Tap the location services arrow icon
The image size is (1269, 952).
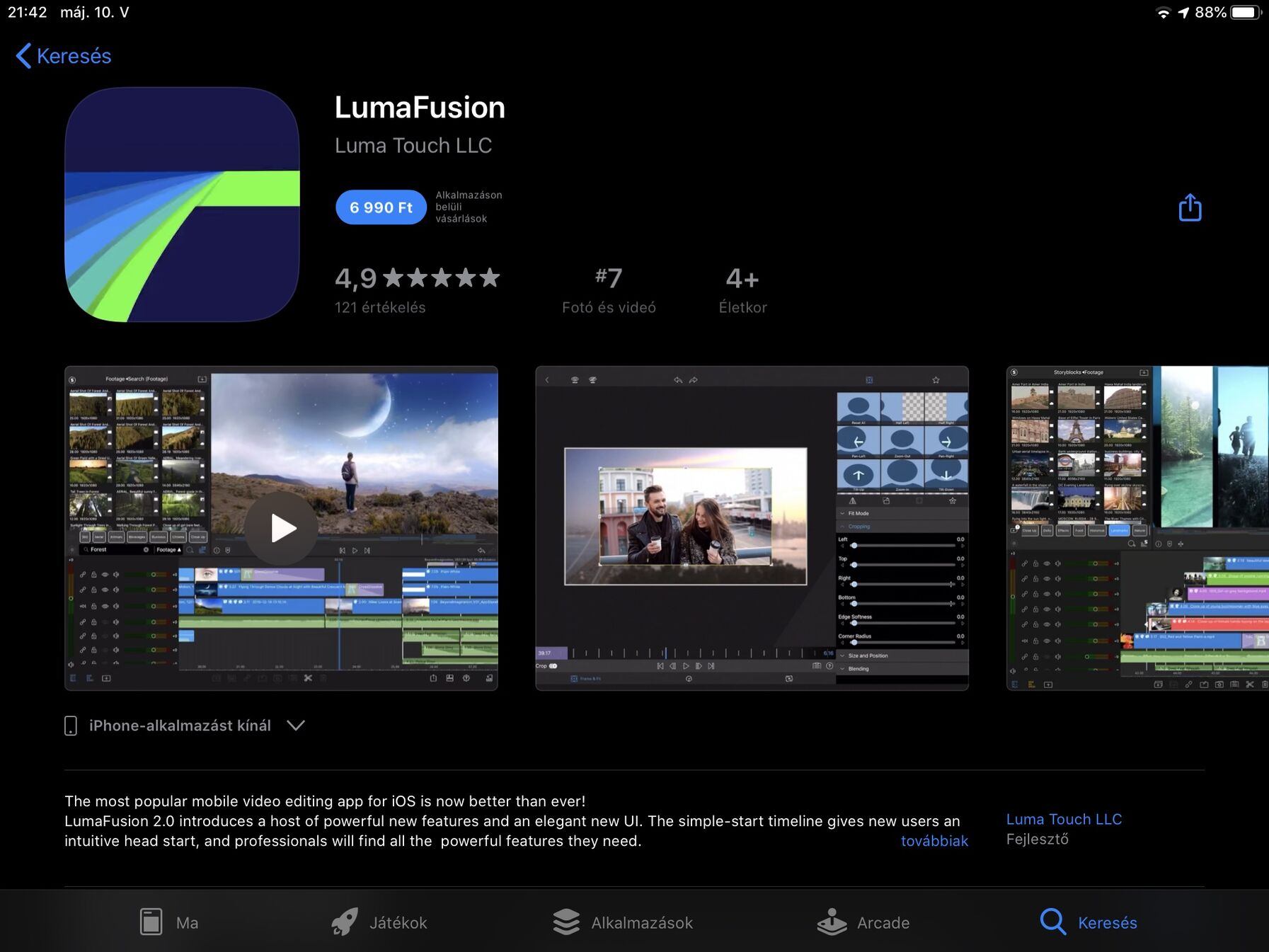click(1183, 13)
